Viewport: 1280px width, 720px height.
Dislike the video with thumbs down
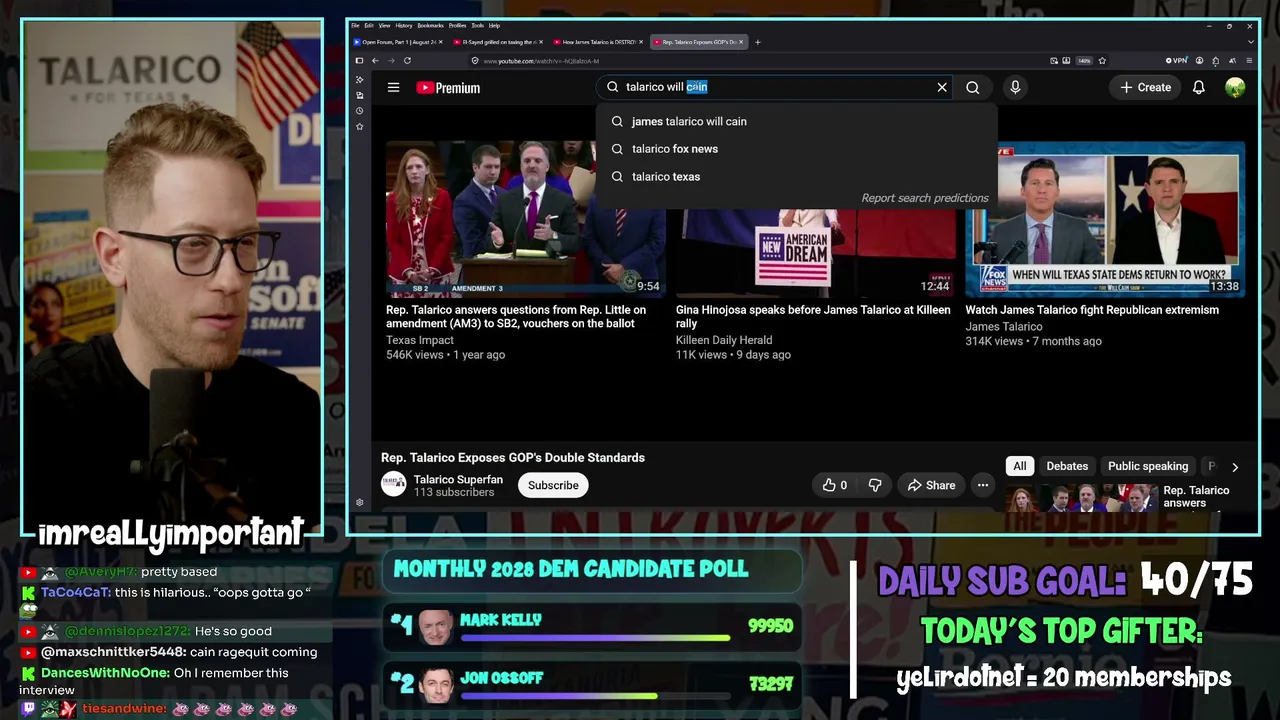(875, 485)
